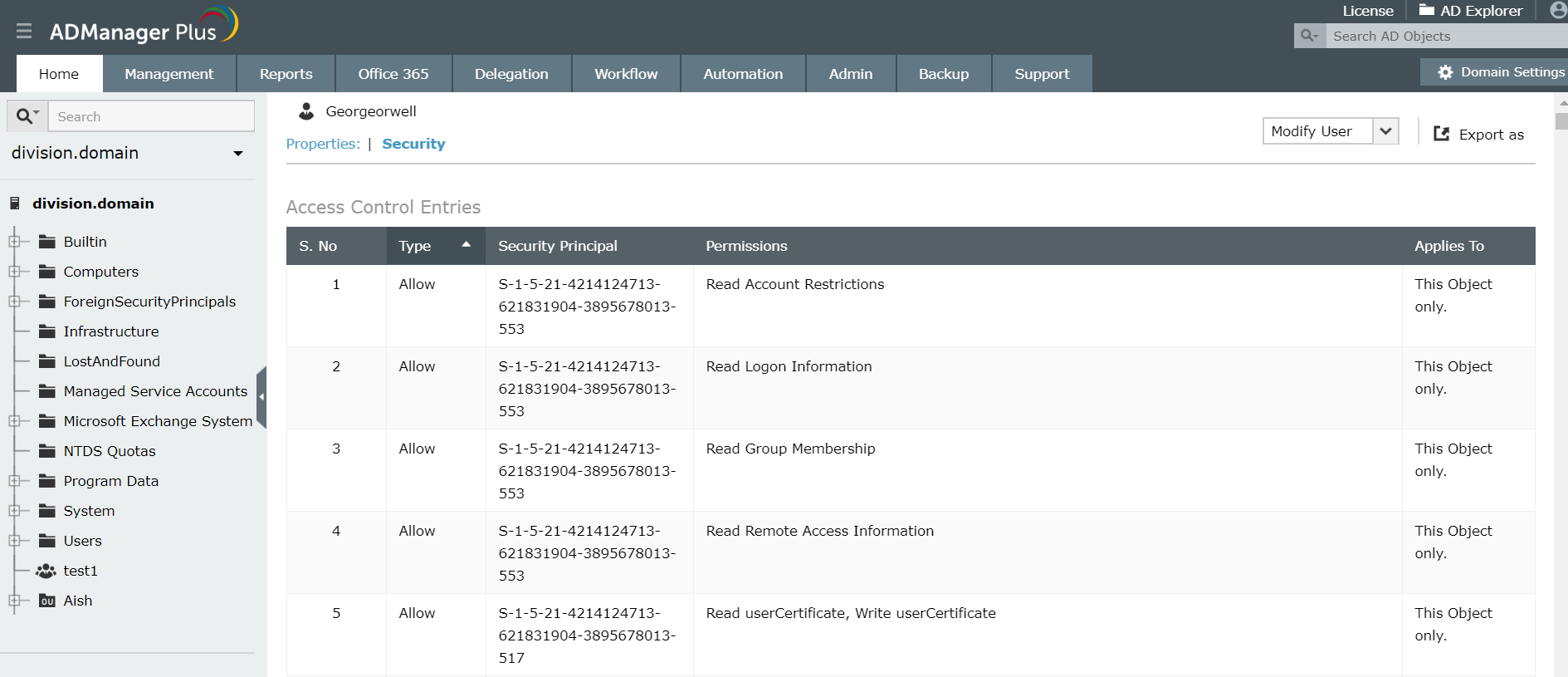This screenshot has width=1568, height=677.
Task: Click the Security Principal column header
Action: click(x=589, y=246)
